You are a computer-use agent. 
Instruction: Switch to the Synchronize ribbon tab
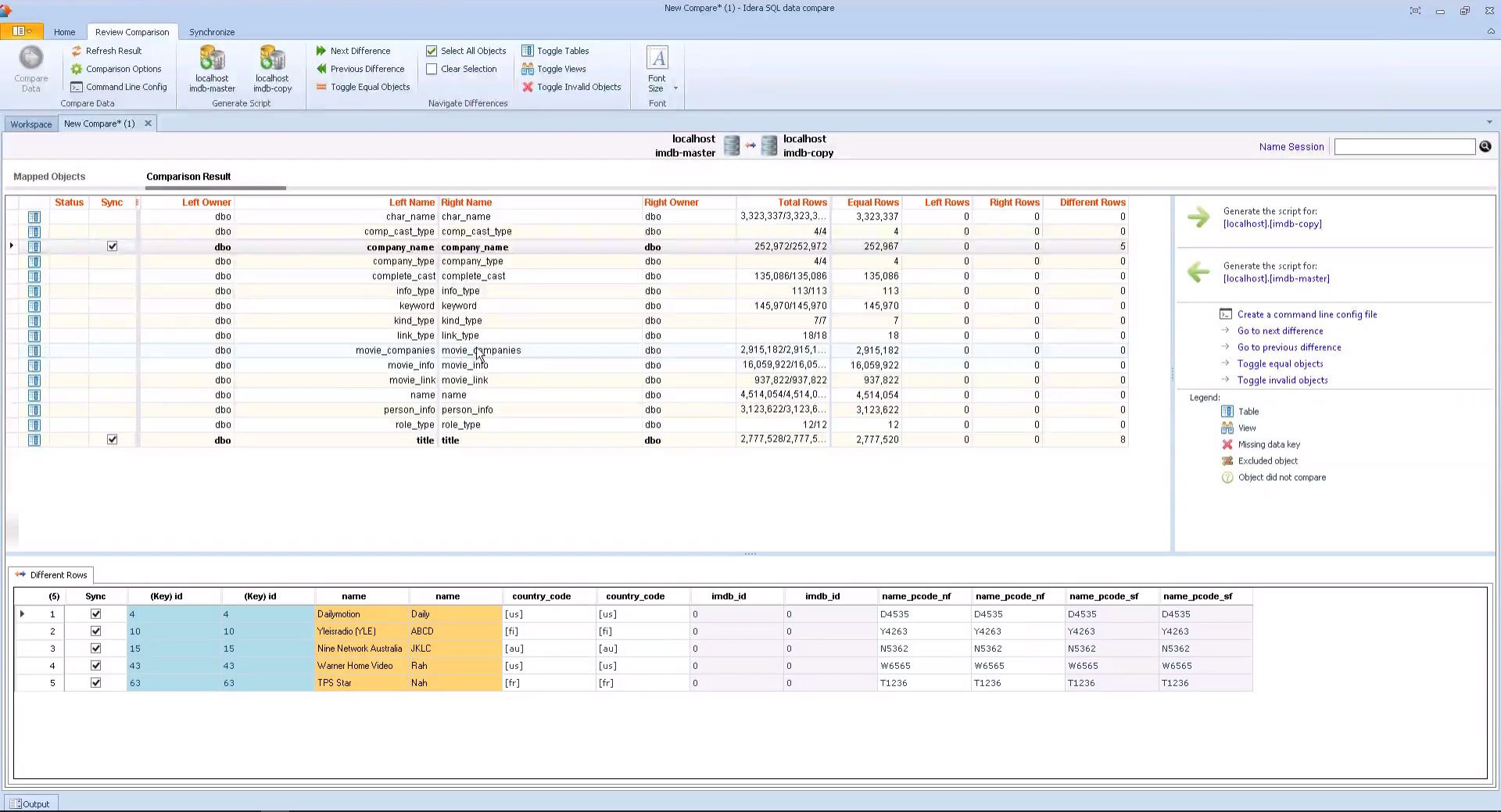click(211, 32)
